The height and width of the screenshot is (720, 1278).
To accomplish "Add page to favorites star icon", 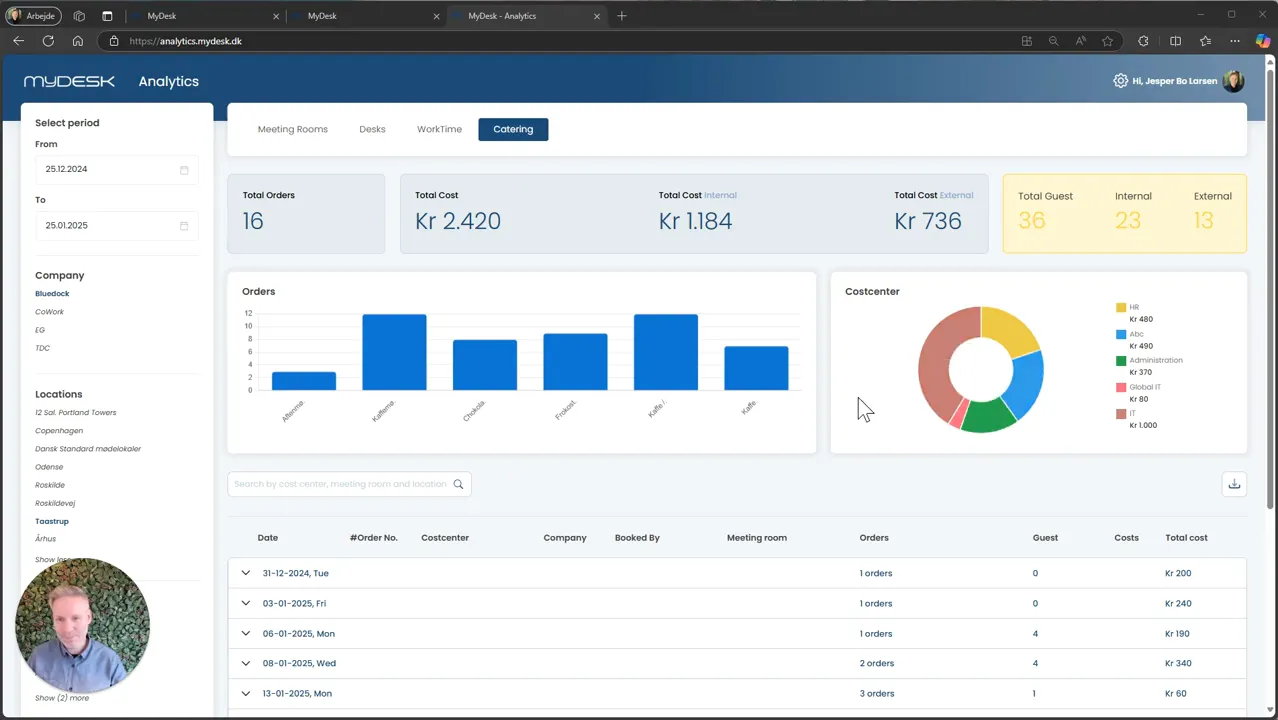I will pos(1107,41).
